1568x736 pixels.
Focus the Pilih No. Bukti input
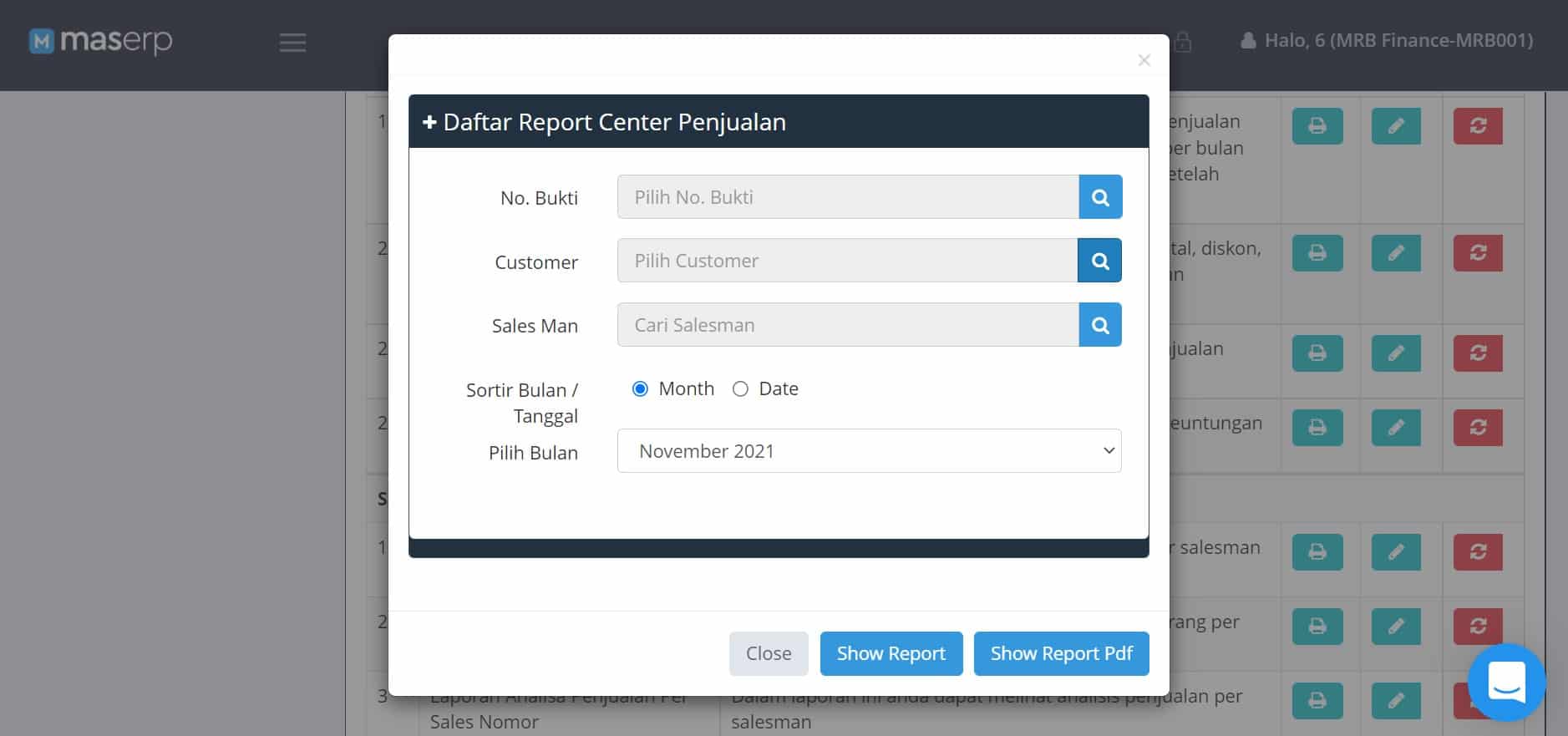point(847,197)
